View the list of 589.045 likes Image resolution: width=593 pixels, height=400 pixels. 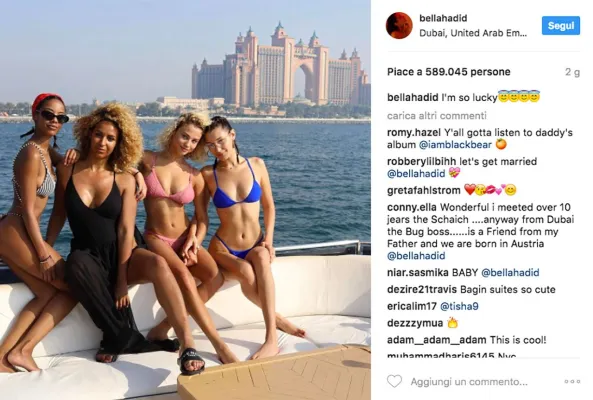point(449,72)
